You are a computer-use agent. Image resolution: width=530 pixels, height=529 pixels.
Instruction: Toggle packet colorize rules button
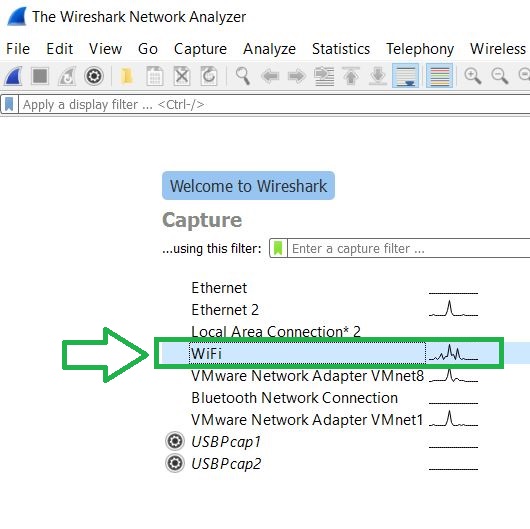pyautogui.click(x=439, y=76)
